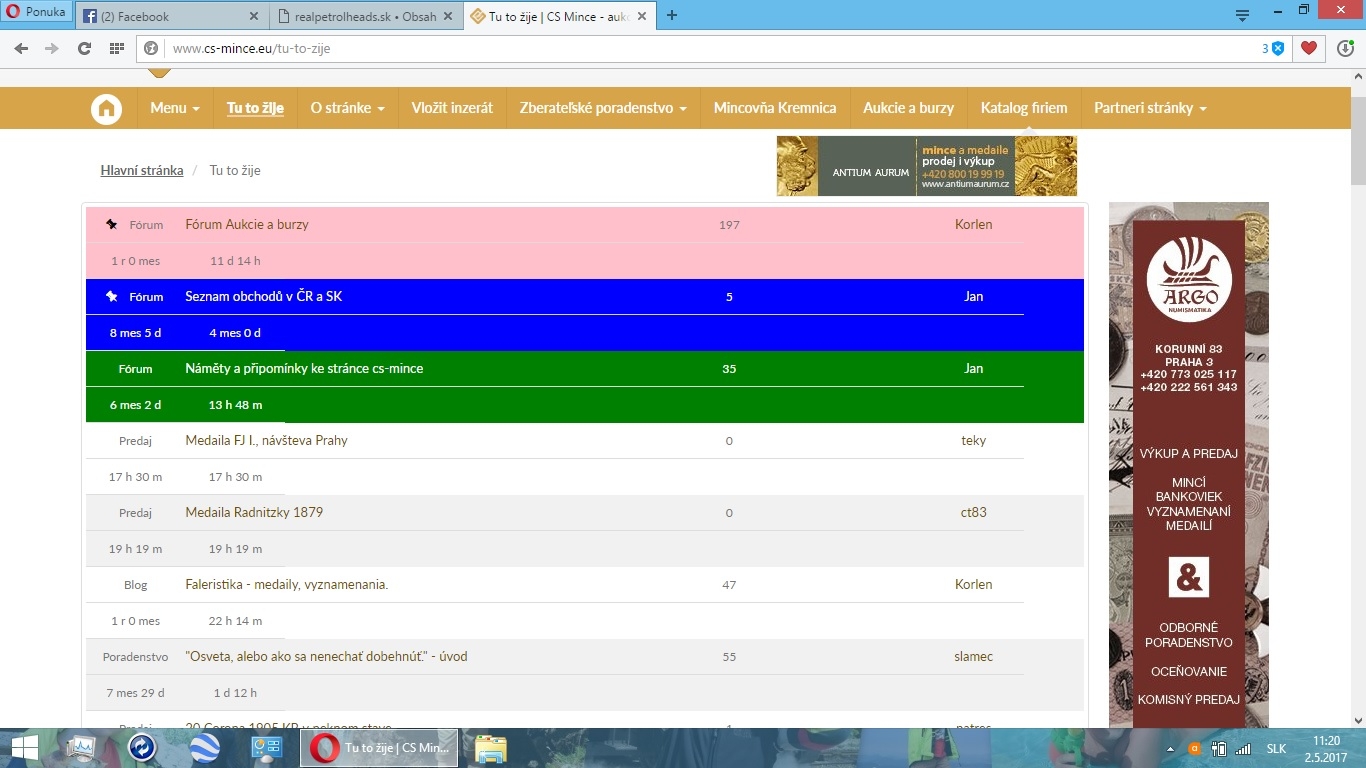Screen dimensions: 1366x768
Task: Reload the current page
Action: click(x=84, y=48)
